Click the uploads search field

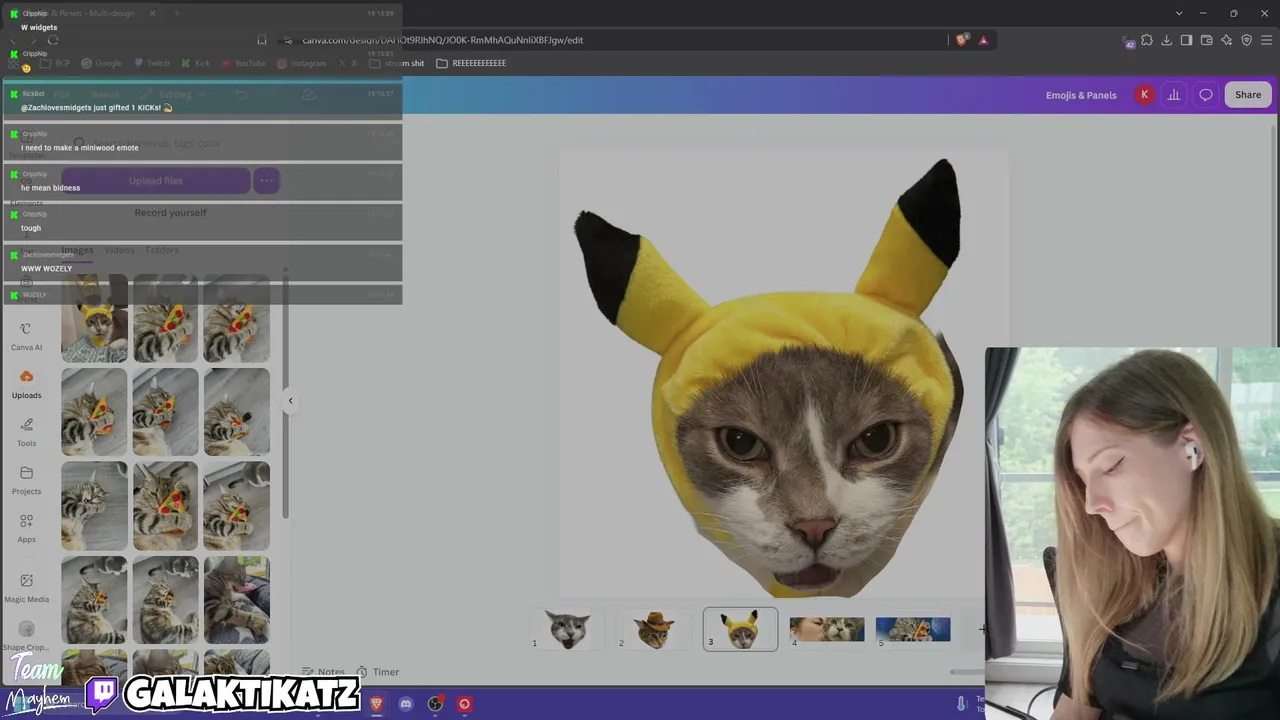tap(171, 143)
